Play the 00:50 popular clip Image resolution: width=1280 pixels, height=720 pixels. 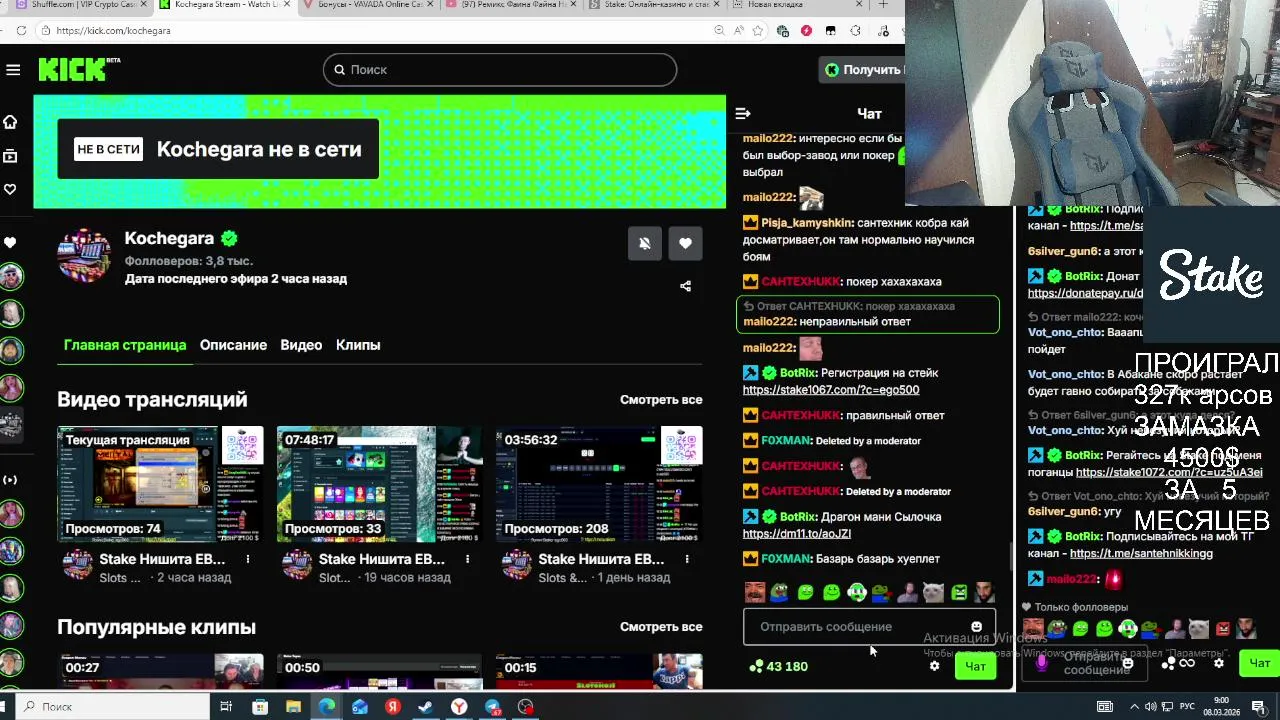pos(380,672)
